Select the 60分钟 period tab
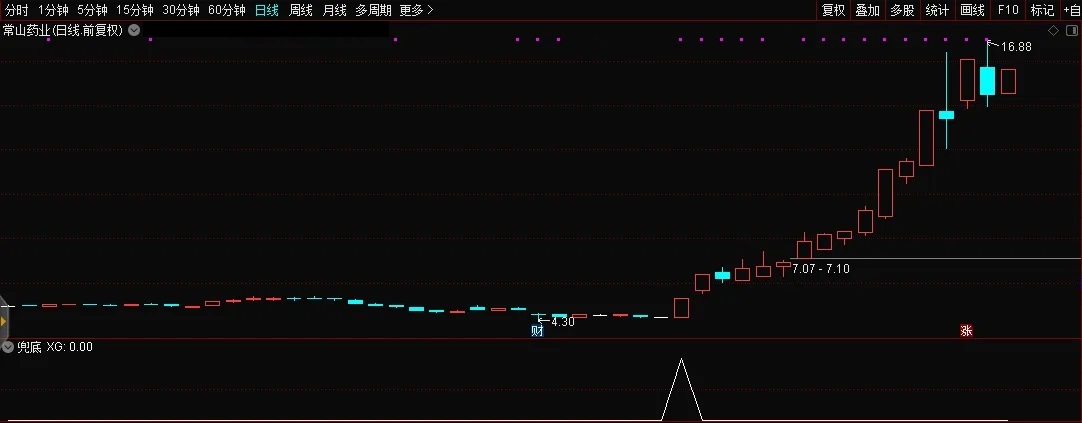1082x423 pixels. (226, 10)
